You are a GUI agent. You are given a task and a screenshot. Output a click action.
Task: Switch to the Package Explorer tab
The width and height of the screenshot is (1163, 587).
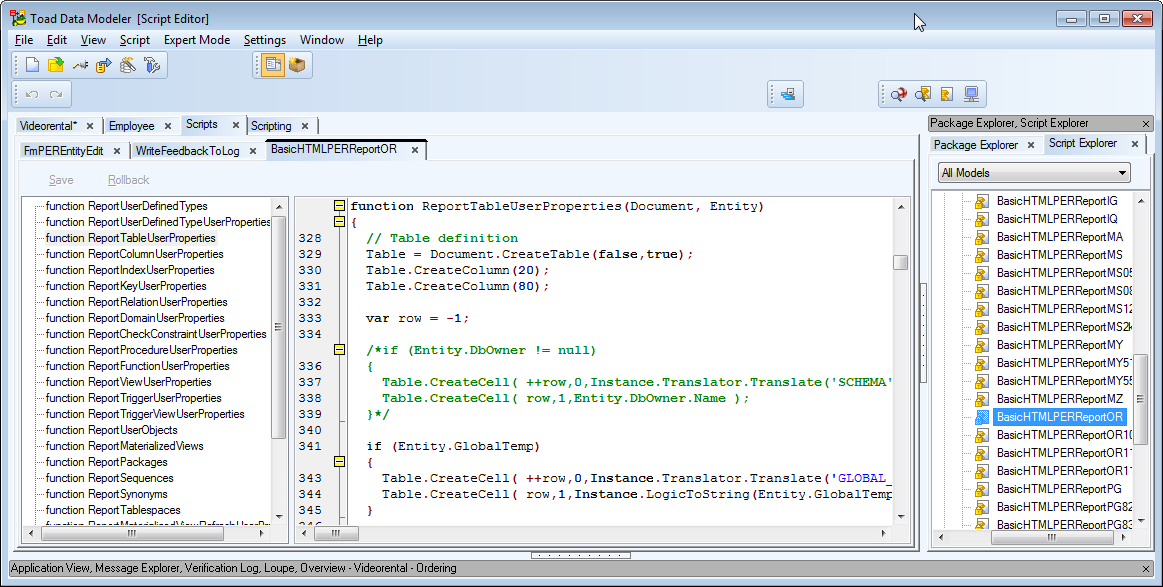(975, 145)
